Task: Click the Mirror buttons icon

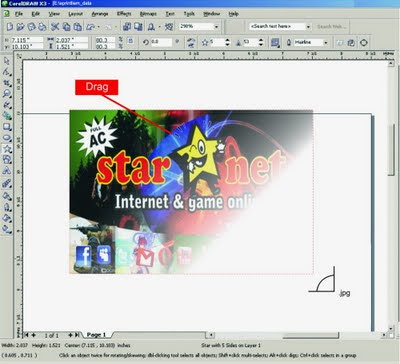Action: tap(191, 42)
